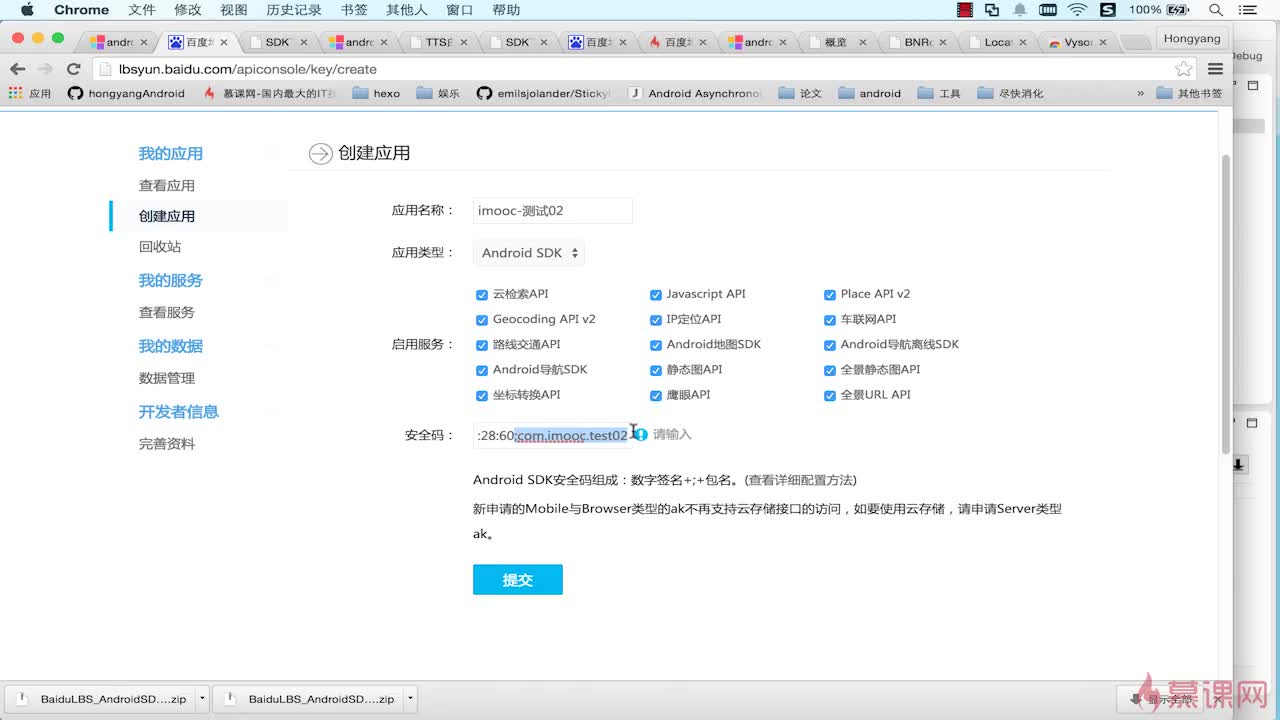Screen dimensions: 1280x720
Task: Go back to the previous page
Action: (x=17, y=69)
